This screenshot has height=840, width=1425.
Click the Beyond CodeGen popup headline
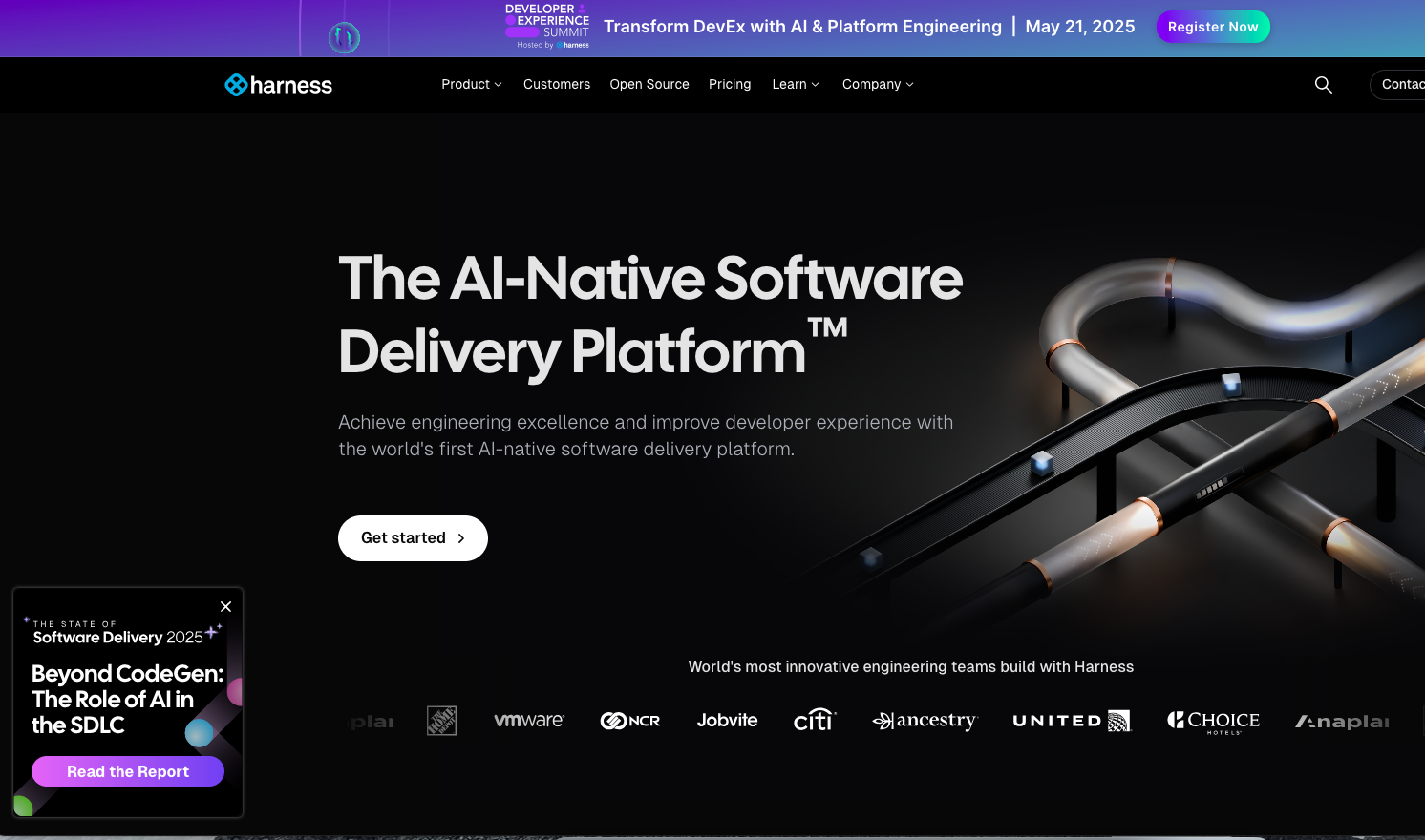(127, 699)
